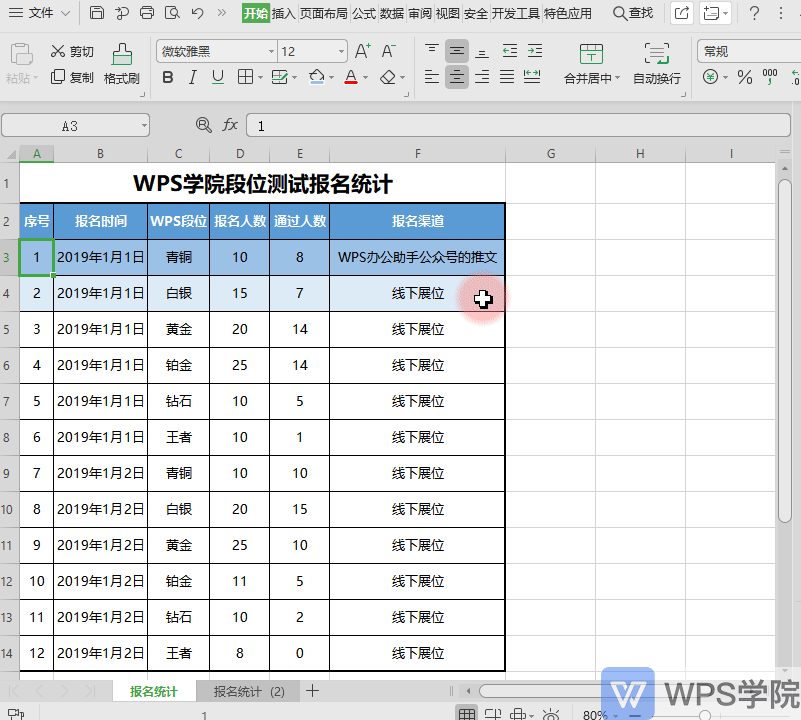
Task: Click the increase indent icon
Action: pos(535,51)
